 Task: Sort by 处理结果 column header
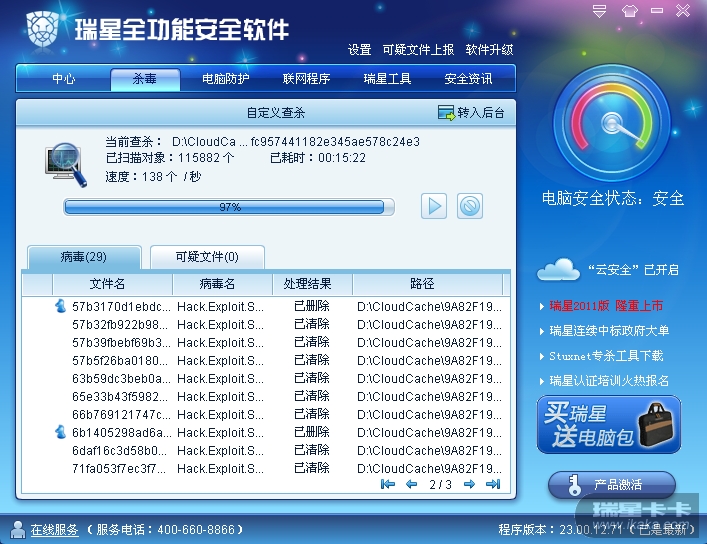(x=312, y=284)
